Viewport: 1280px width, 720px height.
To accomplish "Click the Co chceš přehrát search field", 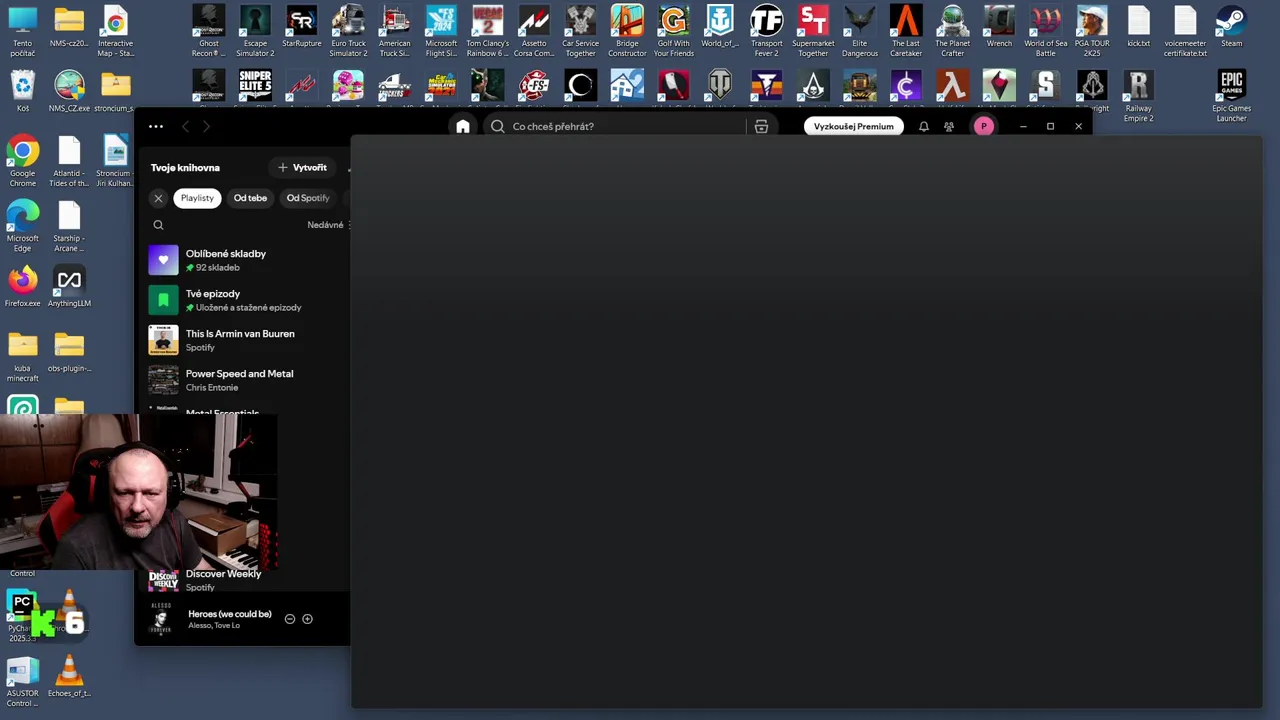I will point(615,126).
